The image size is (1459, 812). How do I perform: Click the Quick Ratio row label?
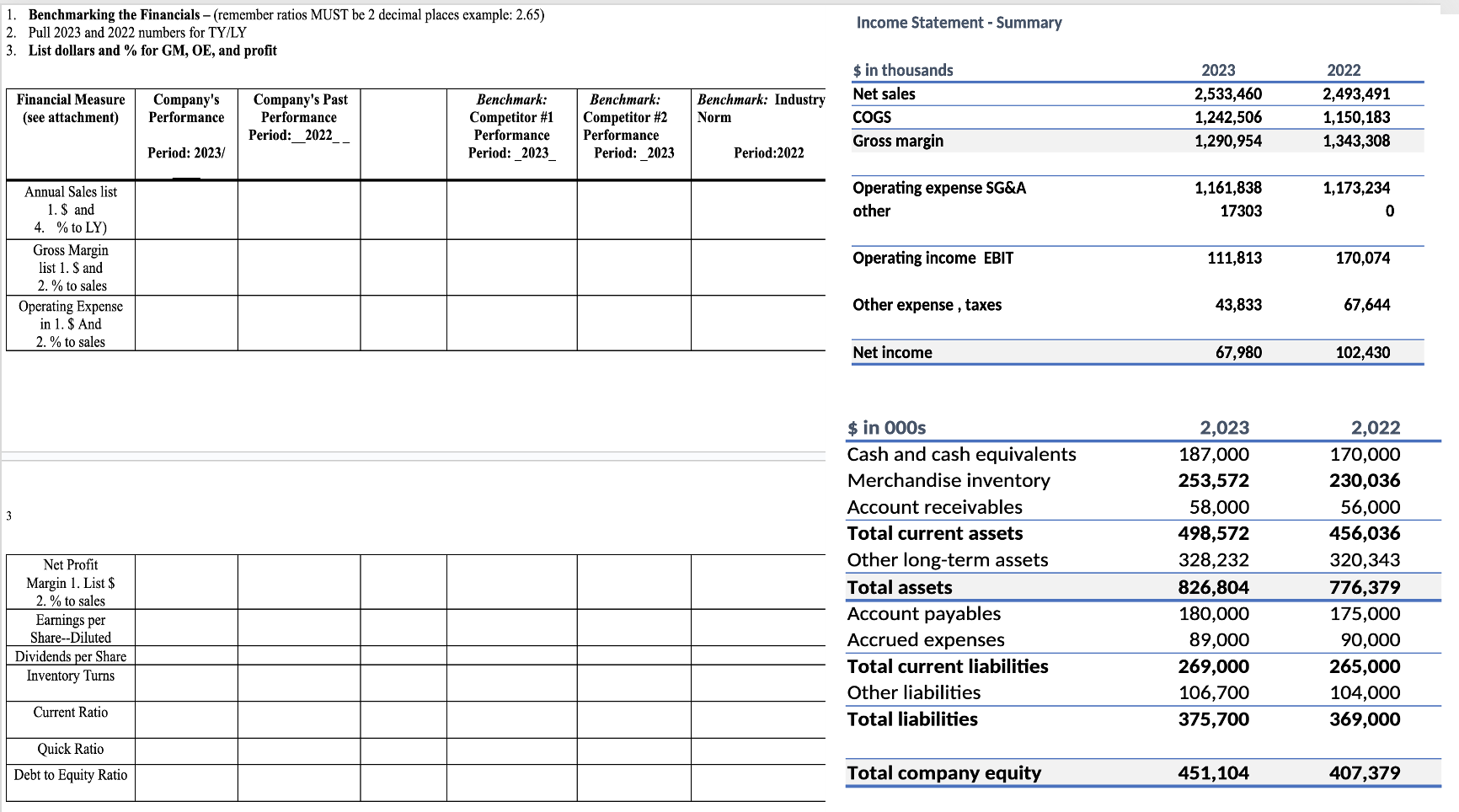70,749
